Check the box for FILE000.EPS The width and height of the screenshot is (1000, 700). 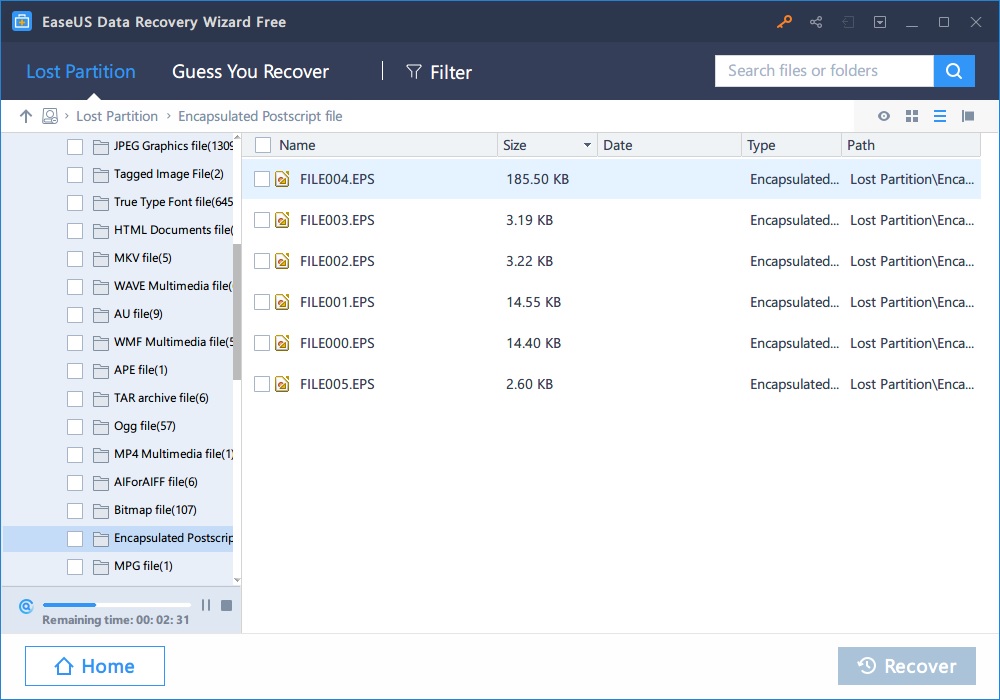point(262,343)
